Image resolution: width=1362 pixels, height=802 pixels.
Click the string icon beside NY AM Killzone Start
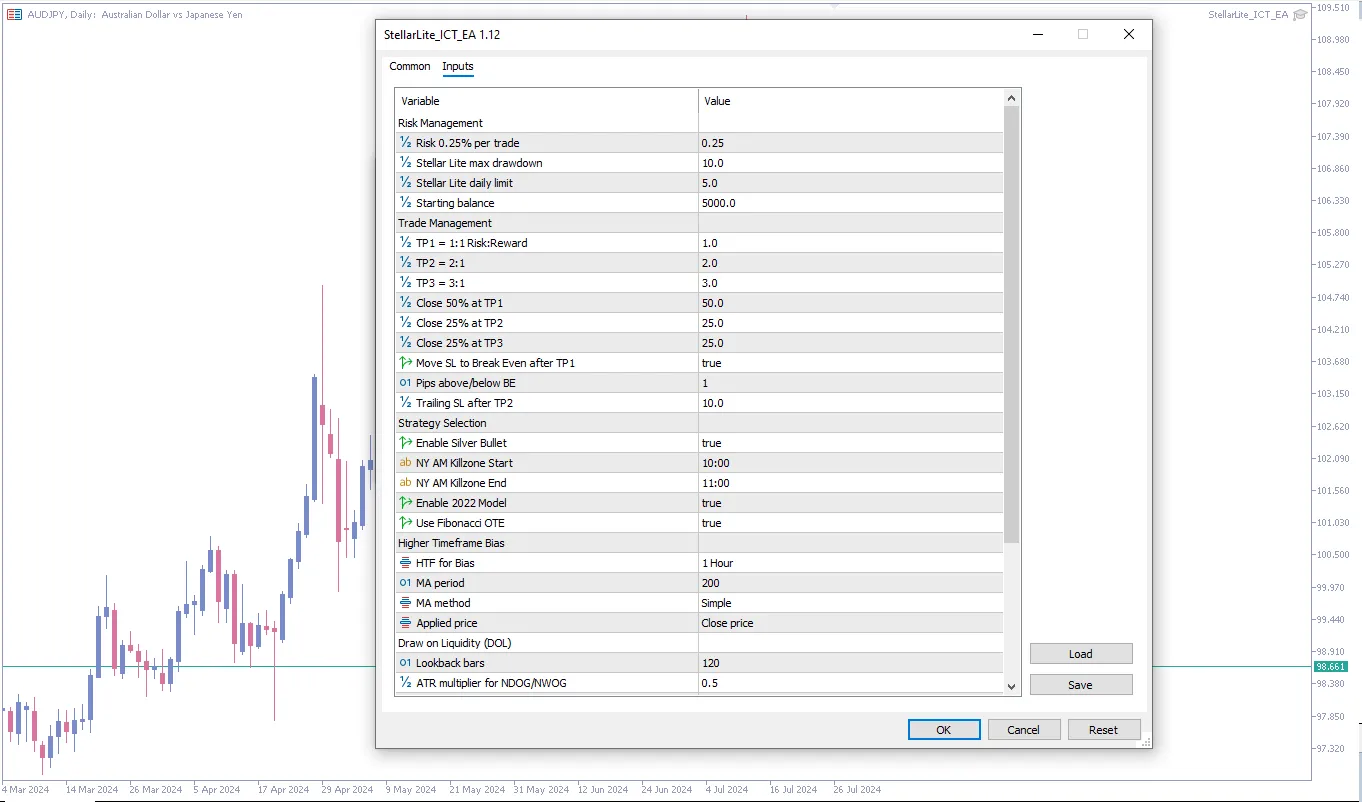(x=405, y=463)
